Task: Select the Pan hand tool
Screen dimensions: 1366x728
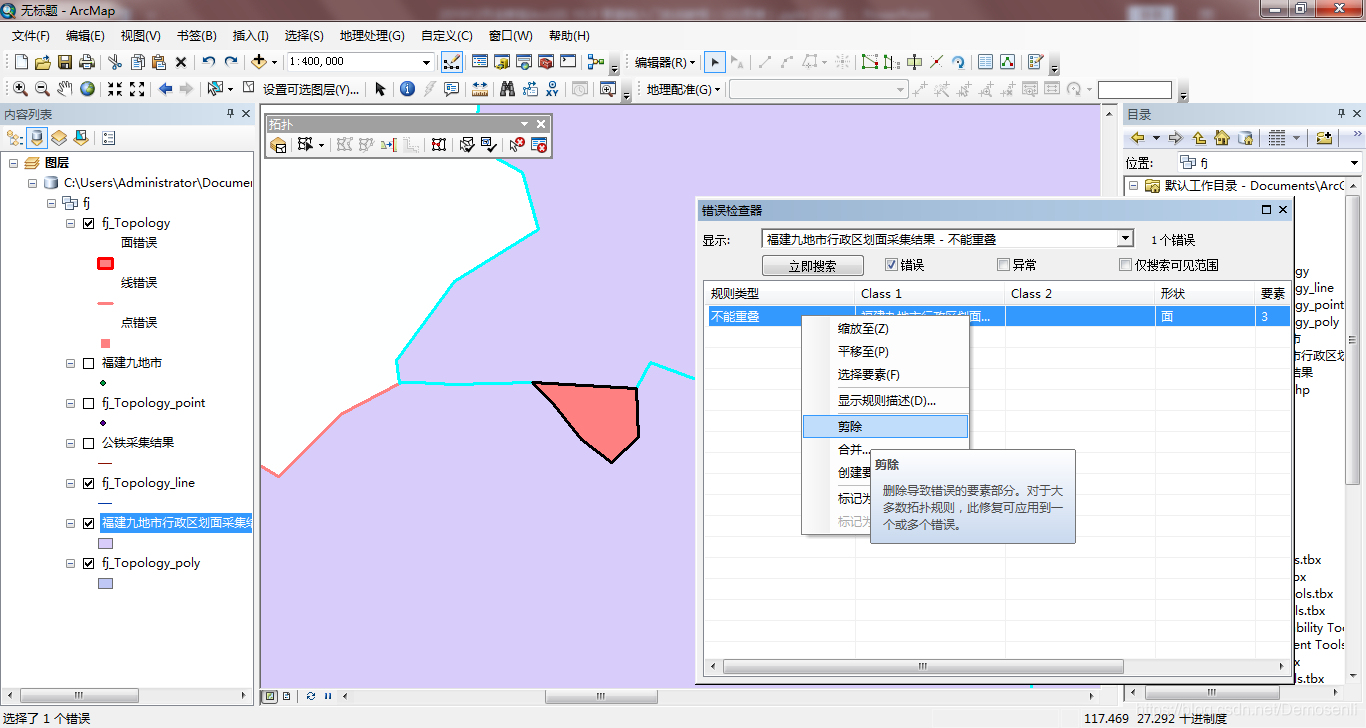Action: tap(65, 89)
